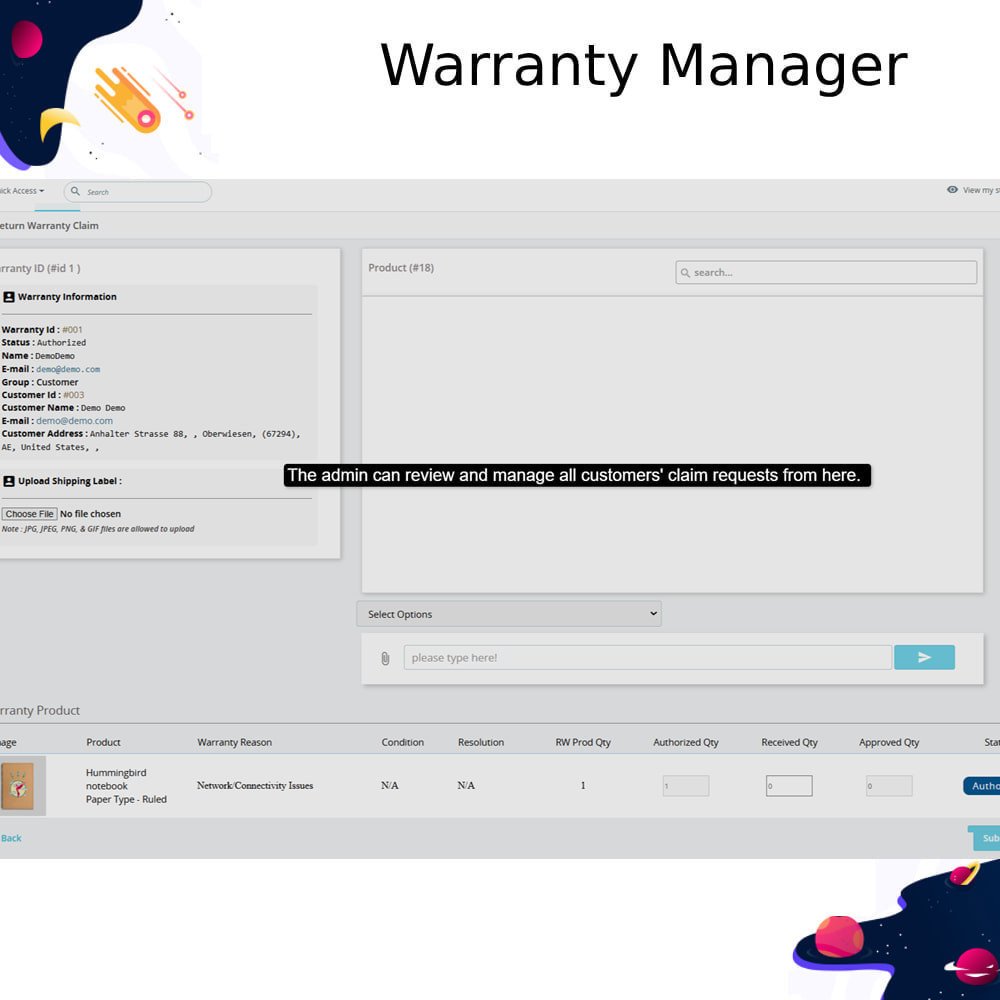Click the Submit button at bottom right

986,838
